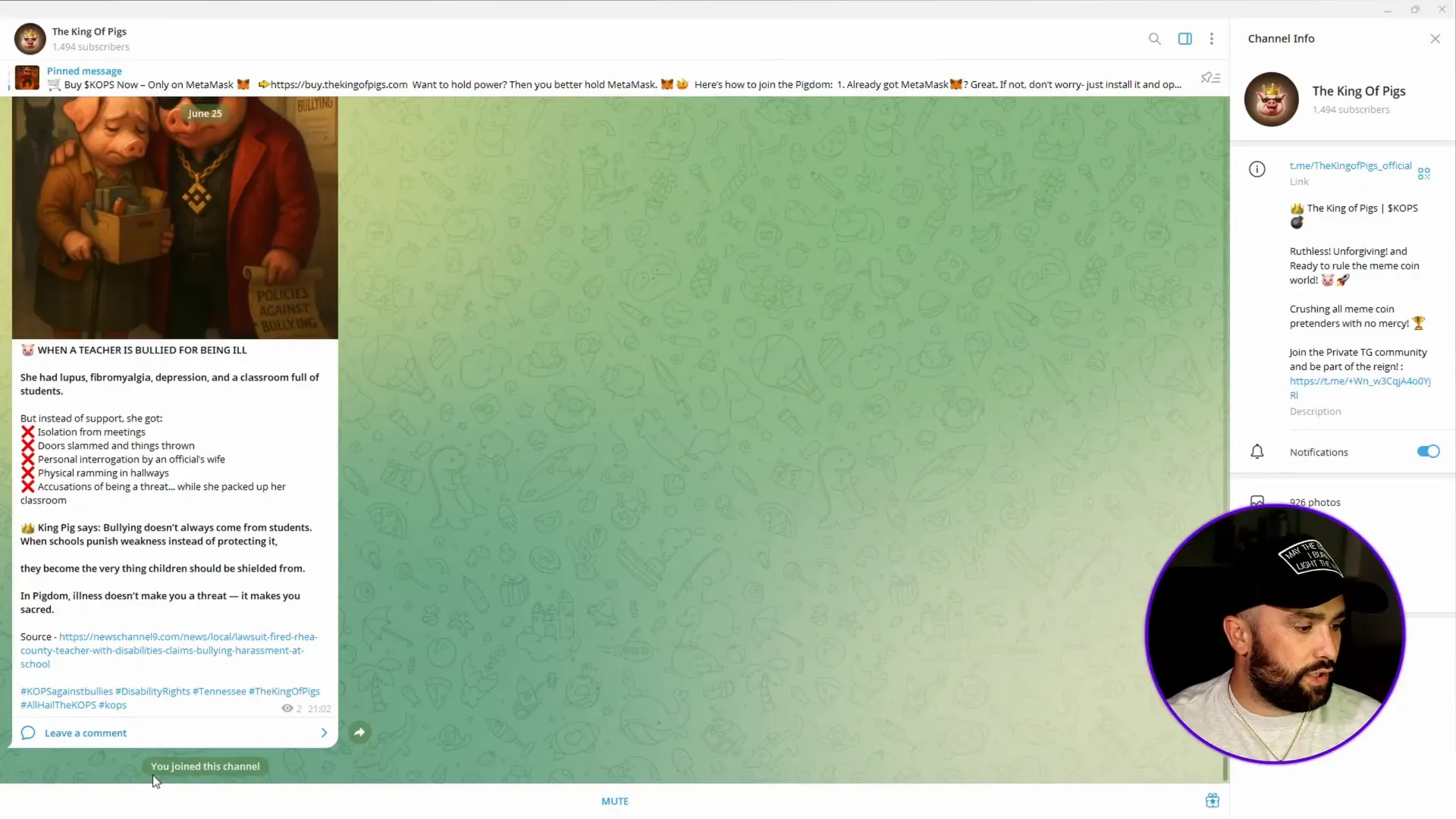1456x819 pixels.
Task: Open #Tennessee hashtag
Action: [219, 691]
